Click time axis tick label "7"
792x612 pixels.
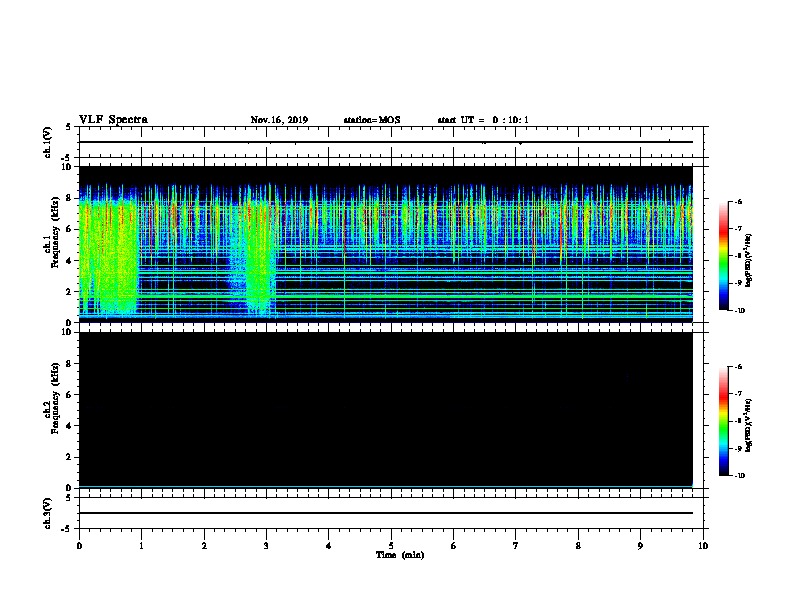(x=516, y=545)
